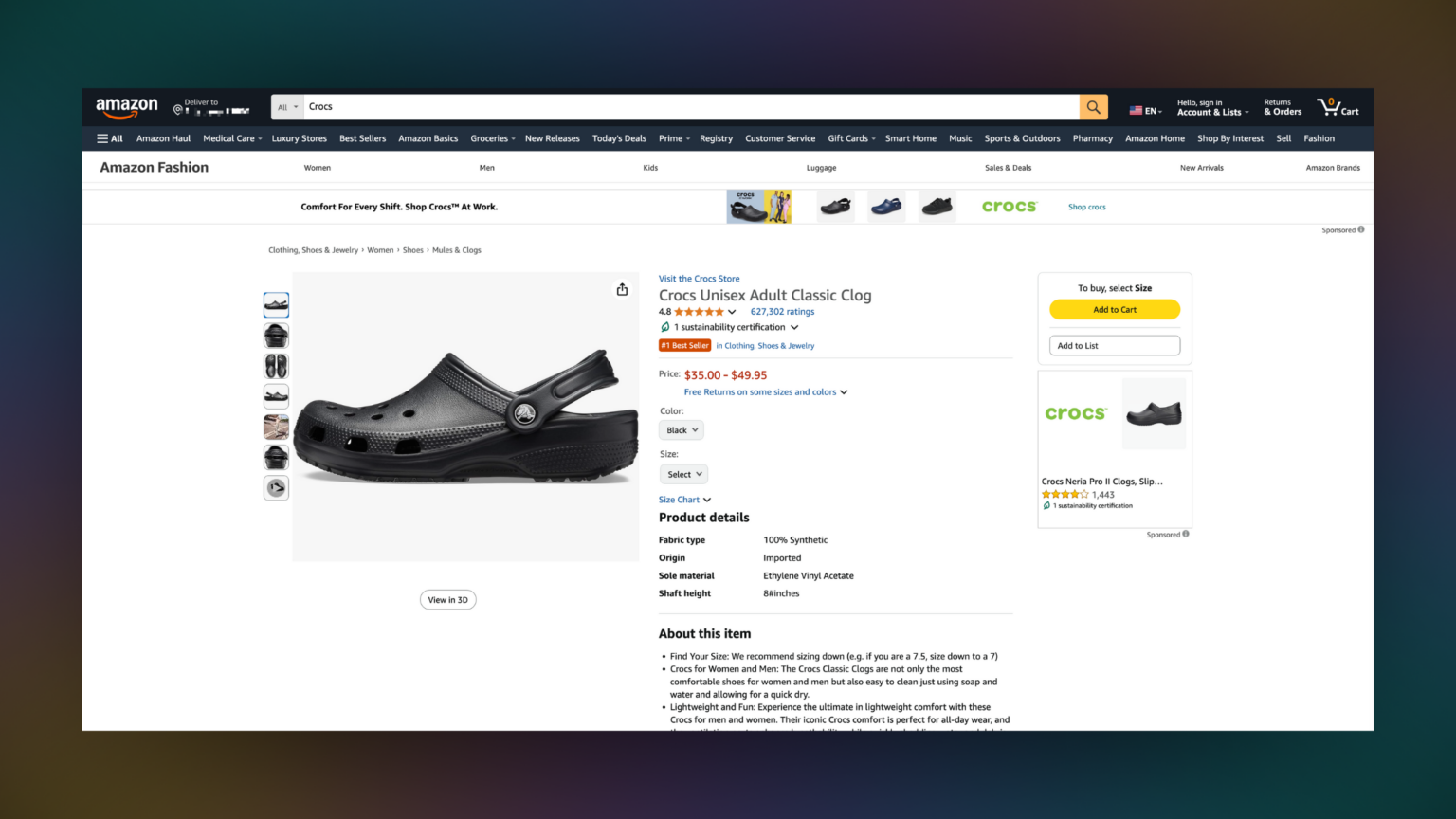Select the second product image thumbnail

coord(276,335)
